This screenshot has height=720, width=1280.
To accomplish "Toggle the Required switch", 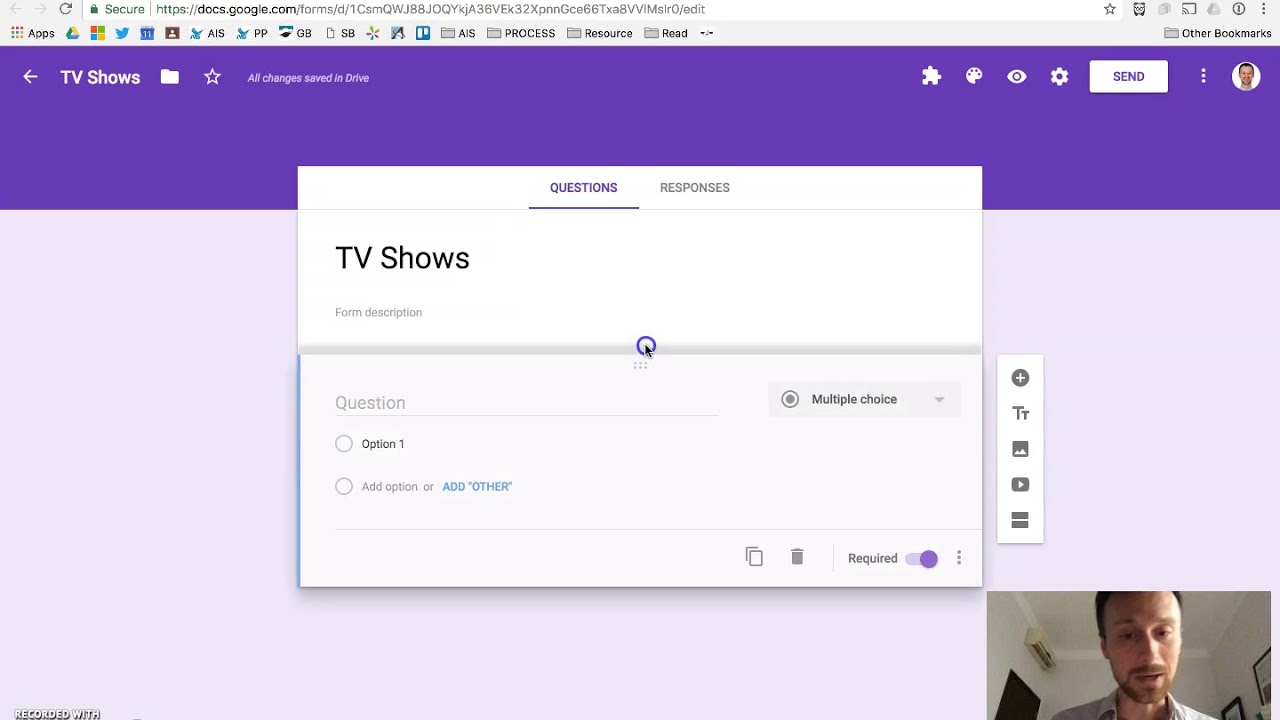I will pos(921,559).
